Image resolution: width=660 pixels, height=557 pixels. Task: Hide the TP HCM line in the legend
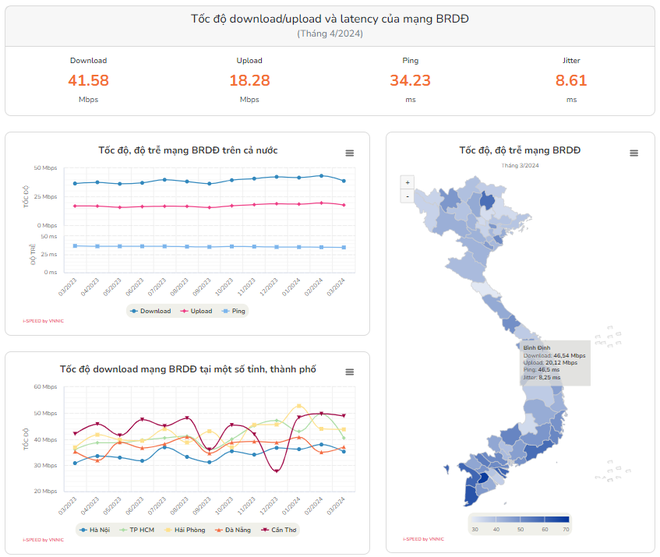(137, 529)
